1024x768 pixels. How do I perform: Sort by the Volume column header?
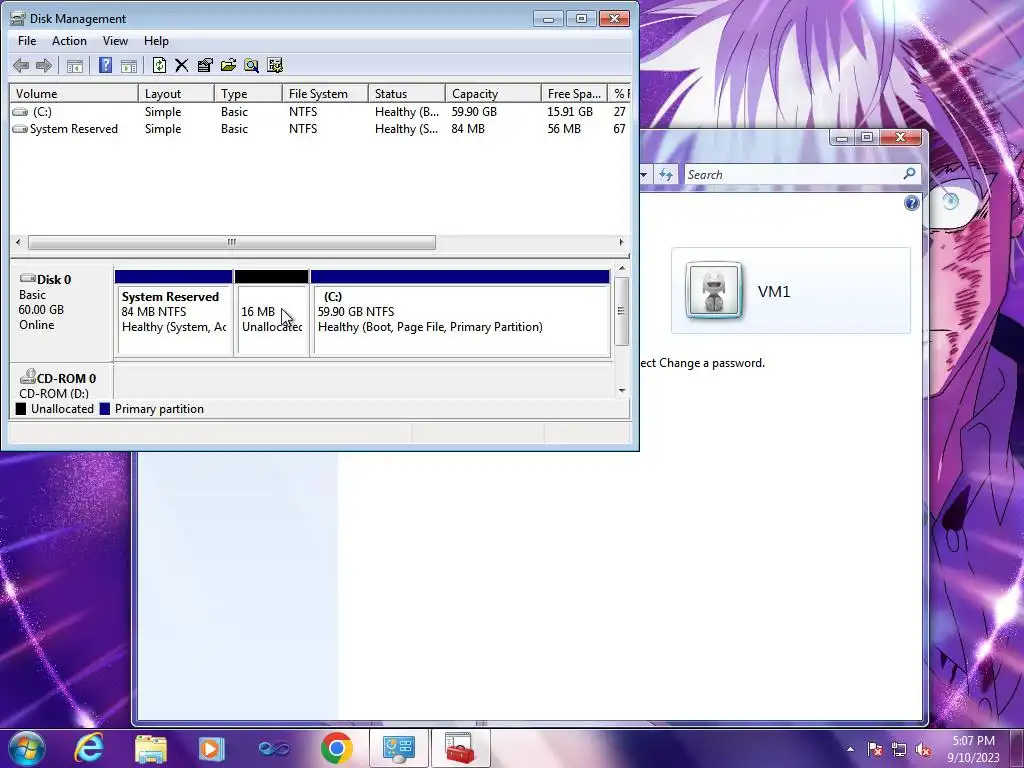click(x=74, y=94)
